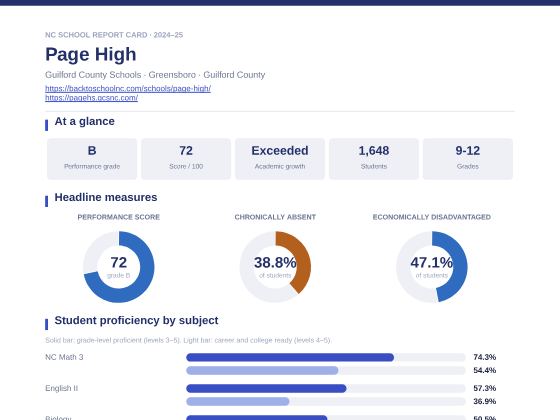This screenshot has height=420, width=560.
Task: Open the pagehs.gcsnc.com website link
Action: point(91,98)
